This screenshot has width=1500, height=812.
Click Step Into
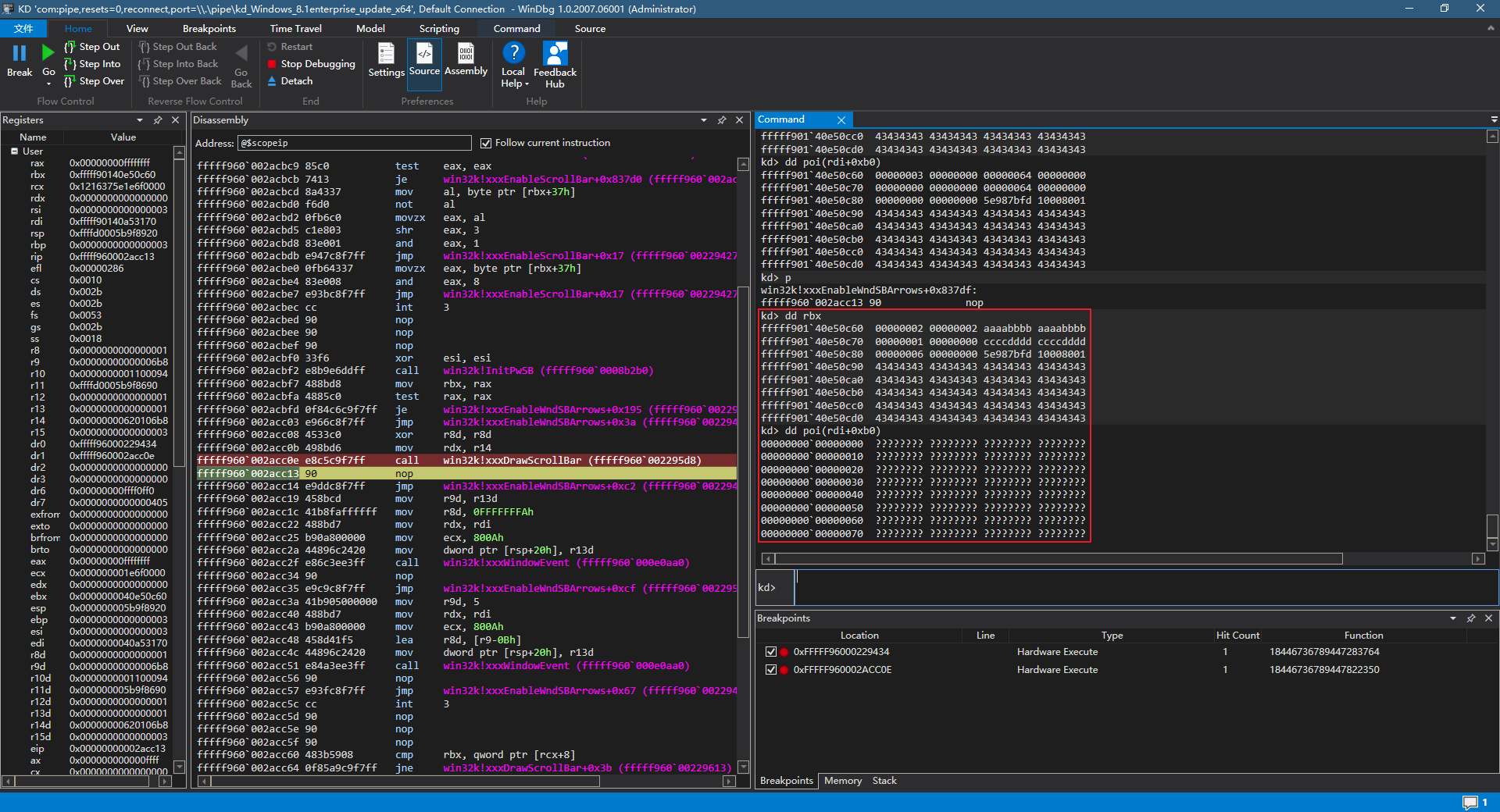point(92,64)
